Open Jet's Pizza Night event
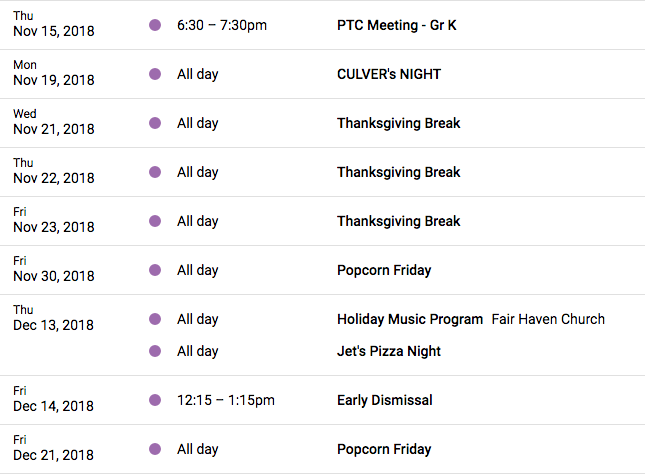 point(389,351)
